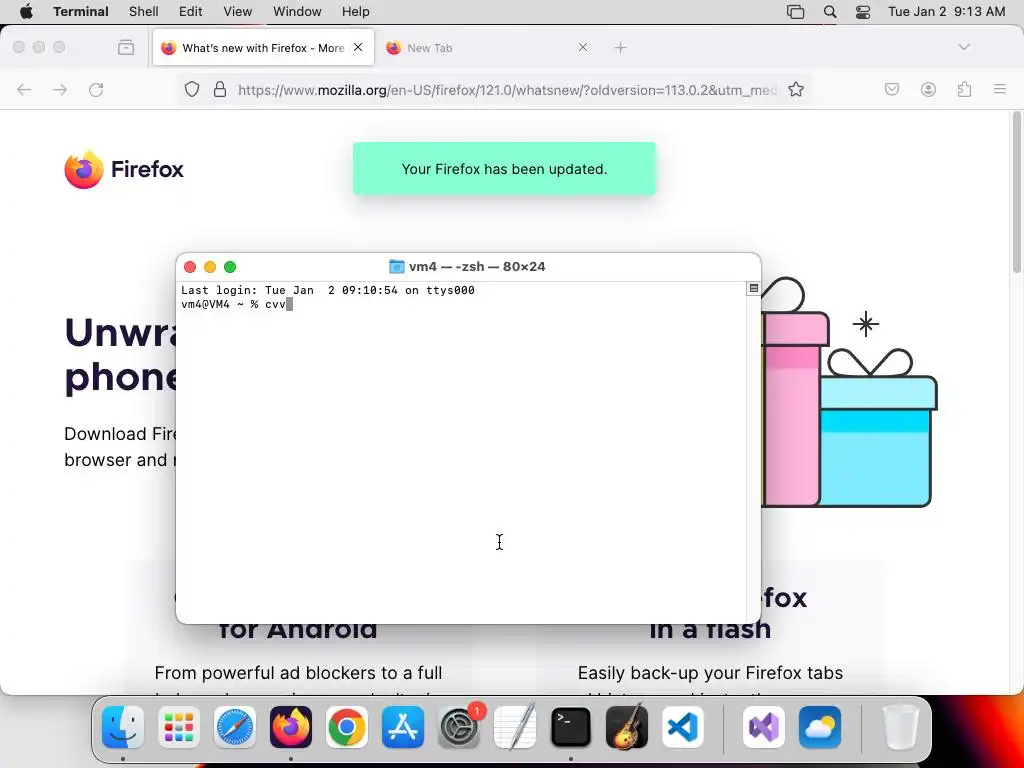
Task: Open GarageBand from the Dock
Action: tap(627, 727)
